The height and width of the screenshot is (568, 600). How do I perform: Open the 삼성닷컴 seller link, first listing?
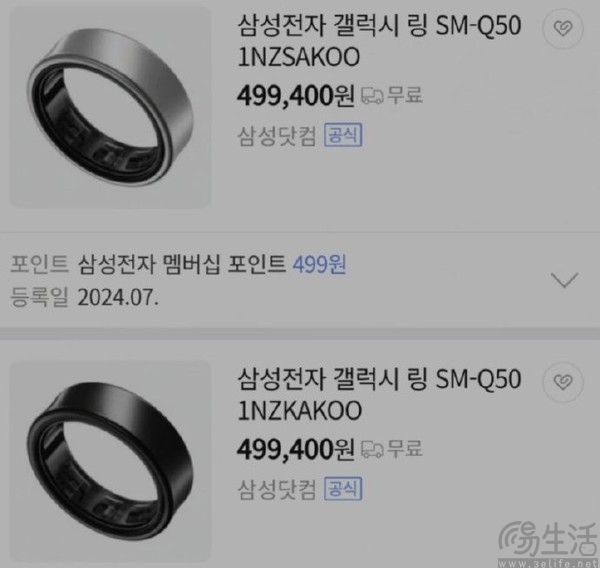277,136
